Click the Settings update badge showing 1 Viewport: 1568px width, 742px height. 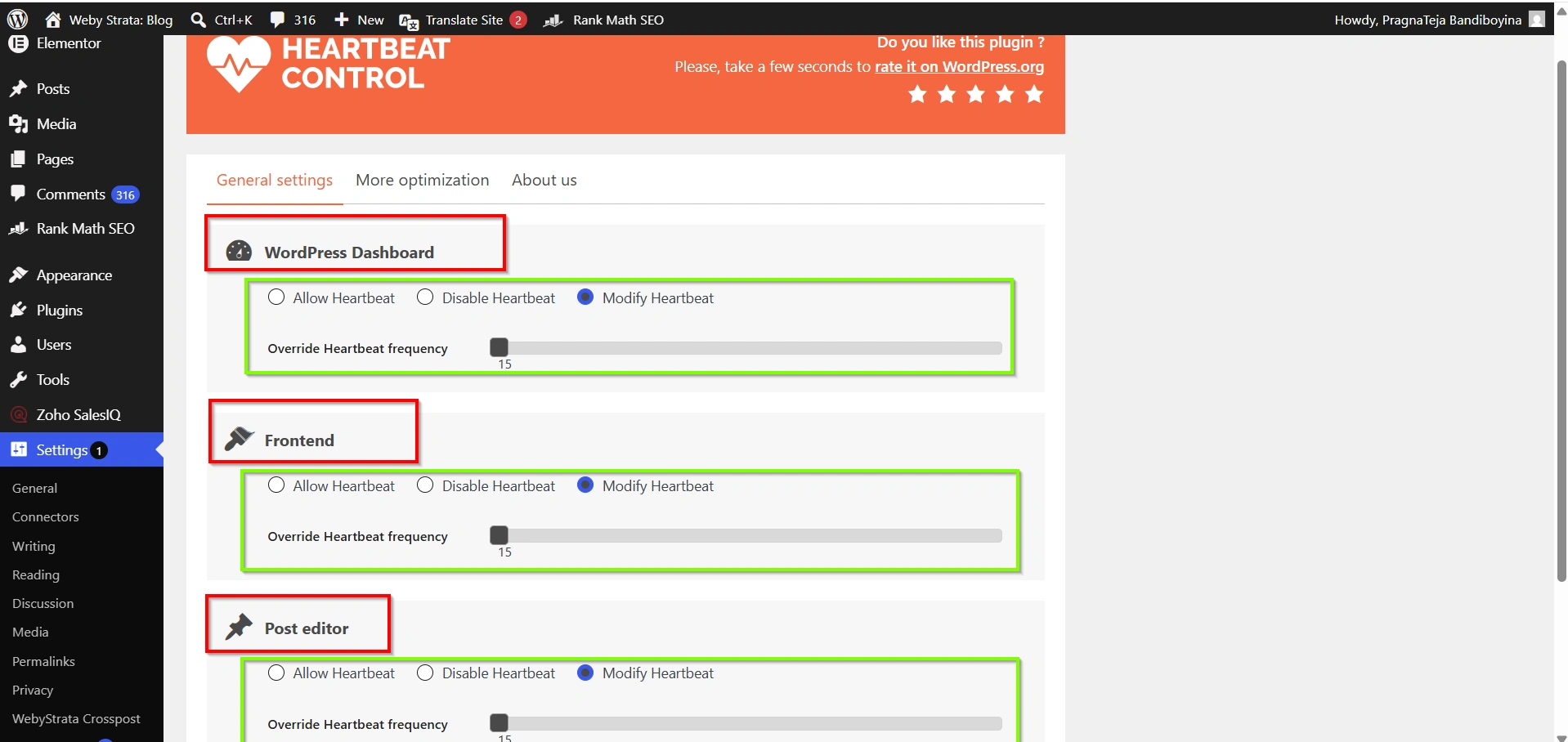tap(99, 450)
